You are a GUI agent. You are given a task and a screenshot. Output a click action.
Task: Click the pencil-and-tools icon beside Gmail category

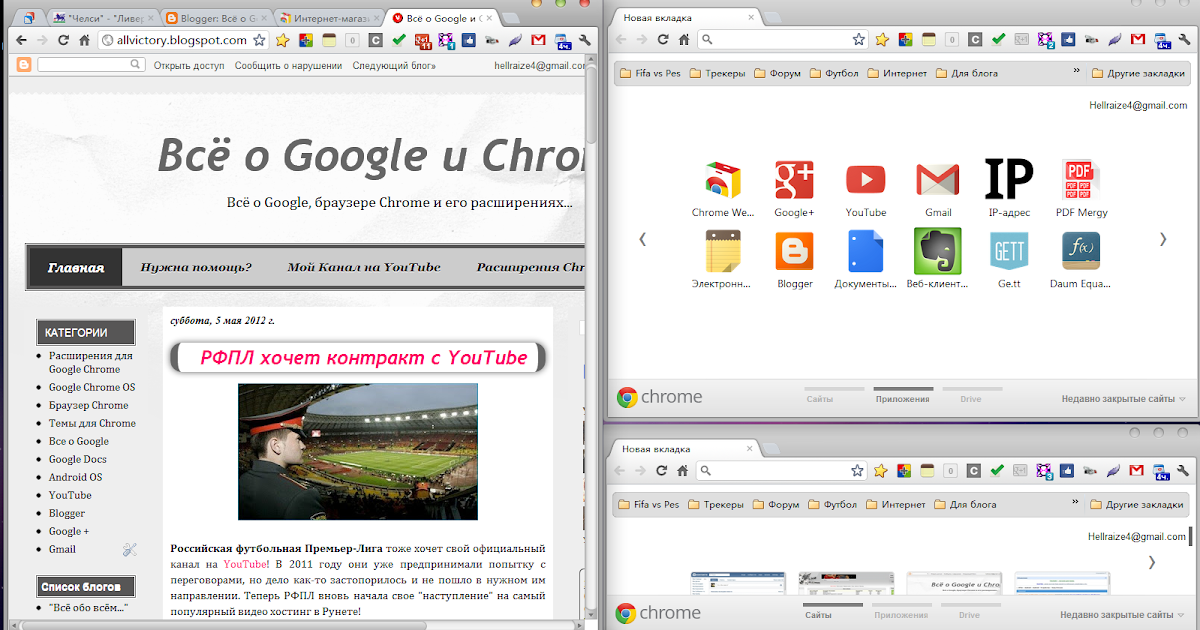tap(129, 549)
